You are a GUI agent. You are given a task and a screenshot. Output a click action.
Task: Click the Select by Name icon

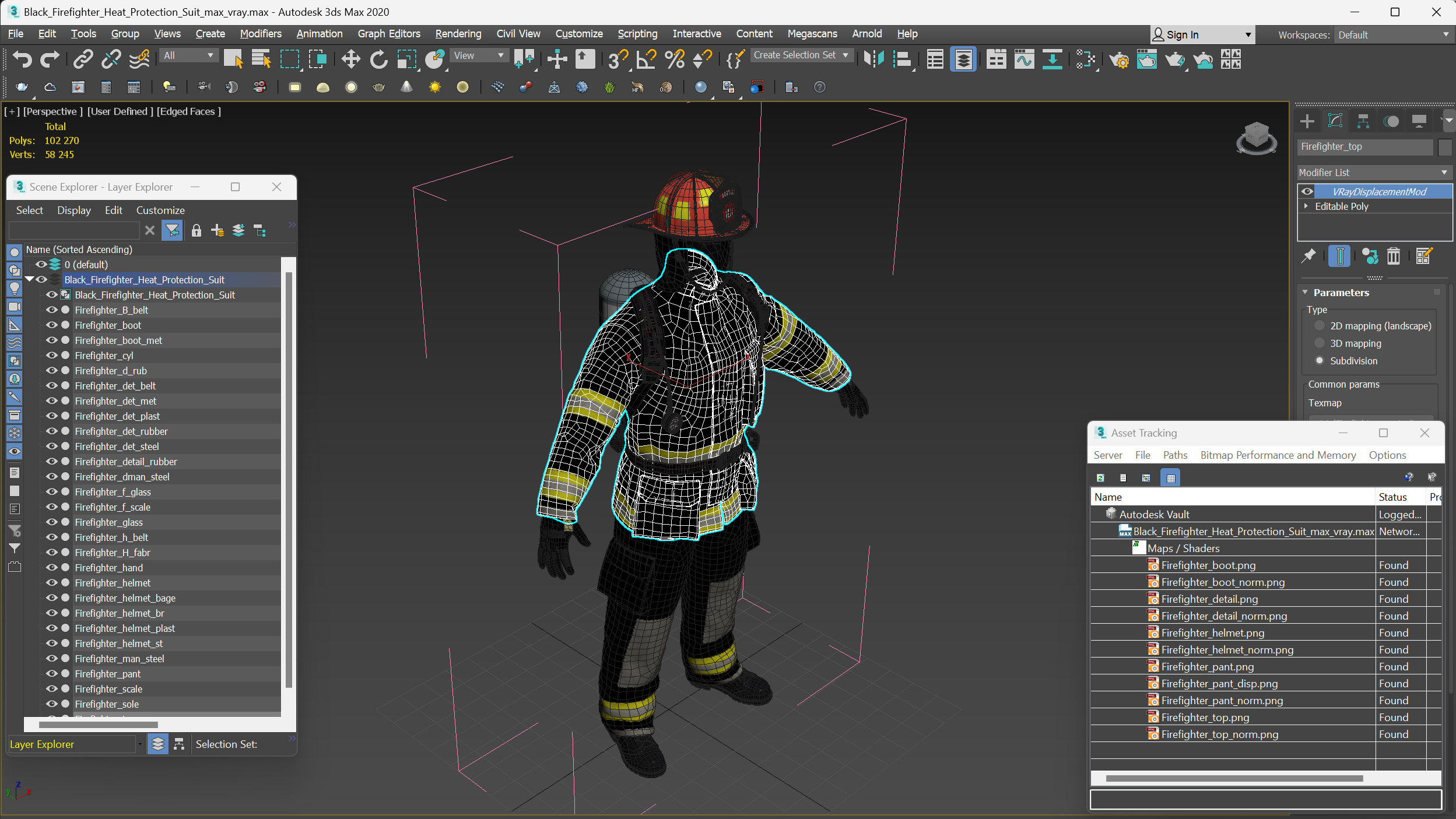(x=261, y=59)
